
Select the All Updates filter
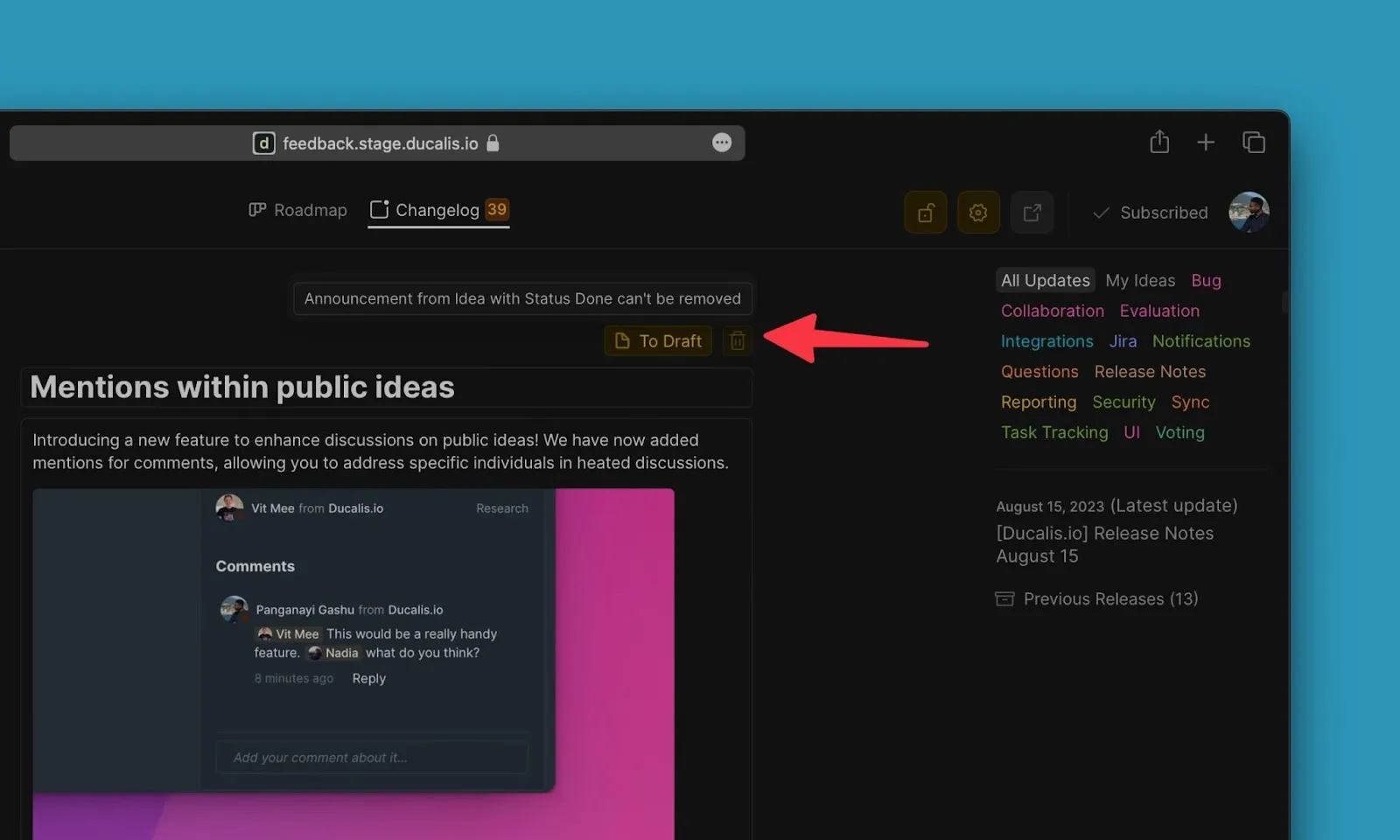coord(1045,280)
